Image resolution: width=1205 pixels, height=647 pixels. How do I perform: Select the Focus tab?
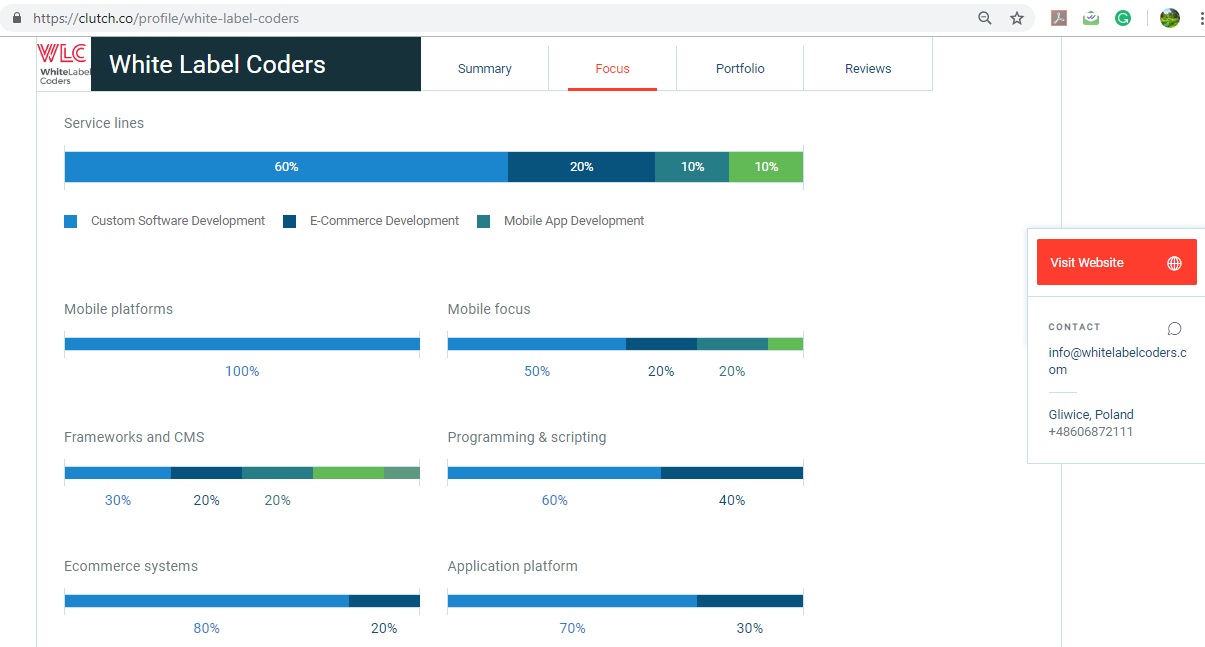point(612,69)
